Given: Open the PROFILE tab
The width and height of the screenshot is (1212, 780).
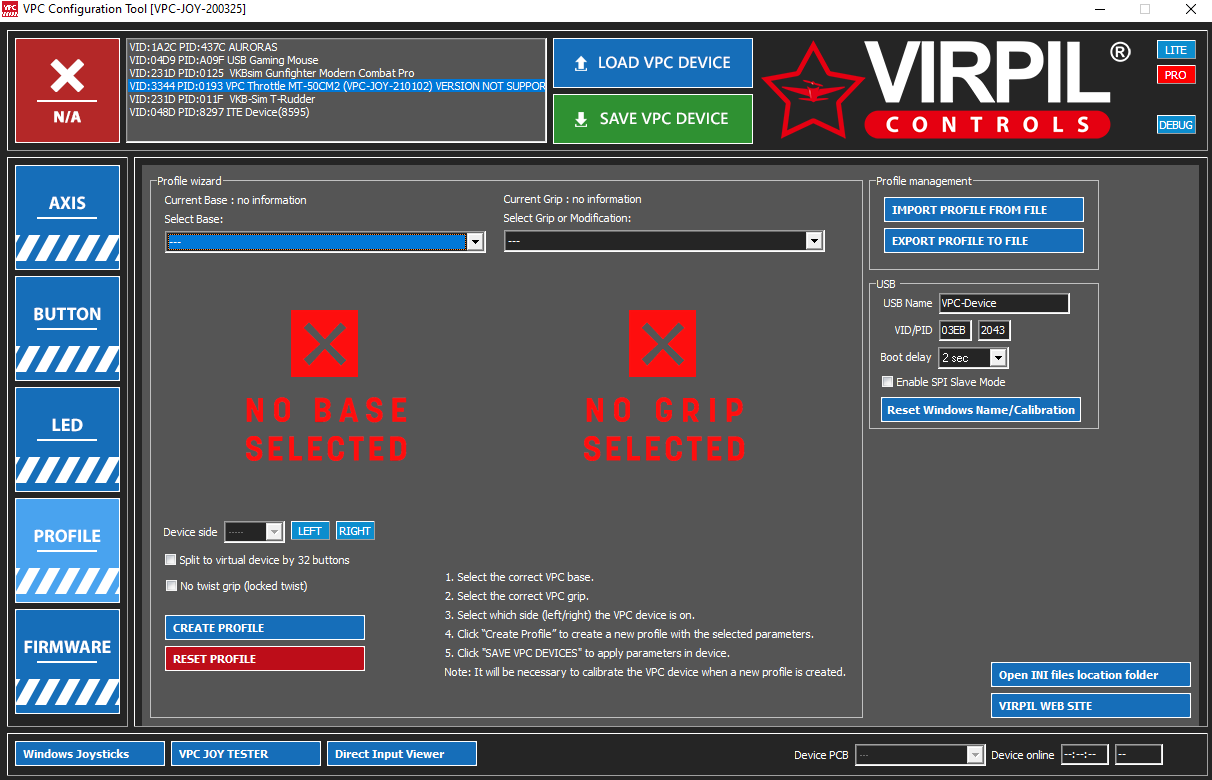Looking at the screenshot, I should (67, 550).
